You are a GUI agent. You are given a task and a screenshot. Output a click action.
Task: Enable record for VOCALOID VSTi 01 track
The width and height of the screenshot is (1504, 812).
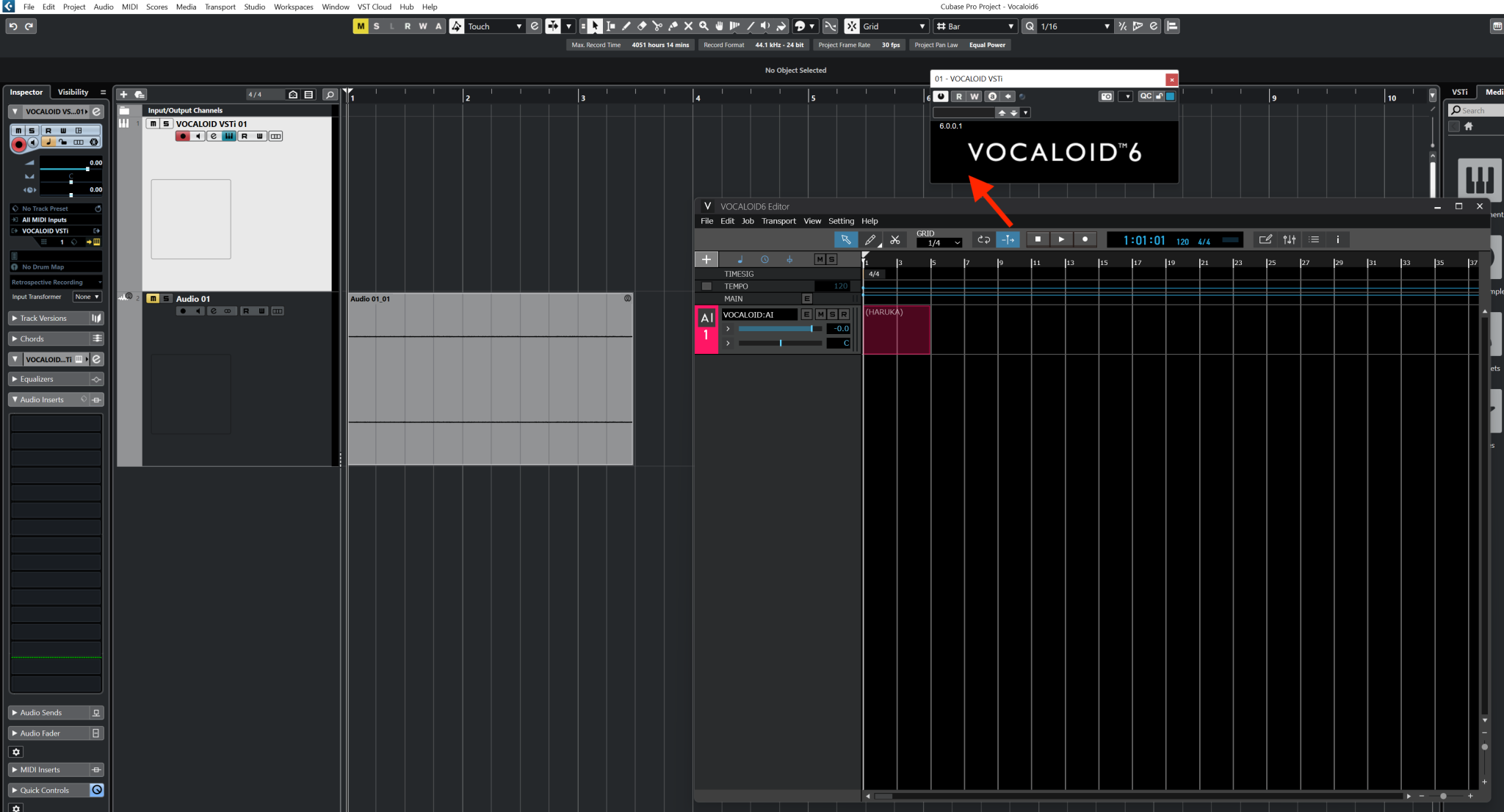click(183, 136)
